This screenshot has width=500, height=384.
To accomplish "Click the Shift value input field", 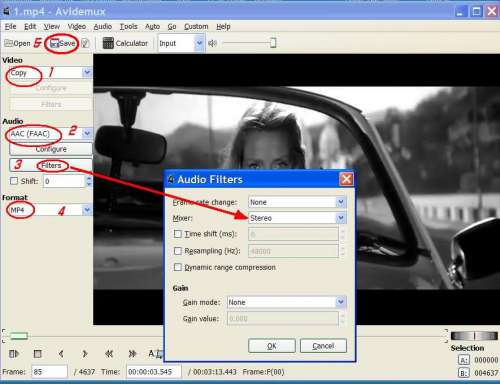I will tap(64, 181).
